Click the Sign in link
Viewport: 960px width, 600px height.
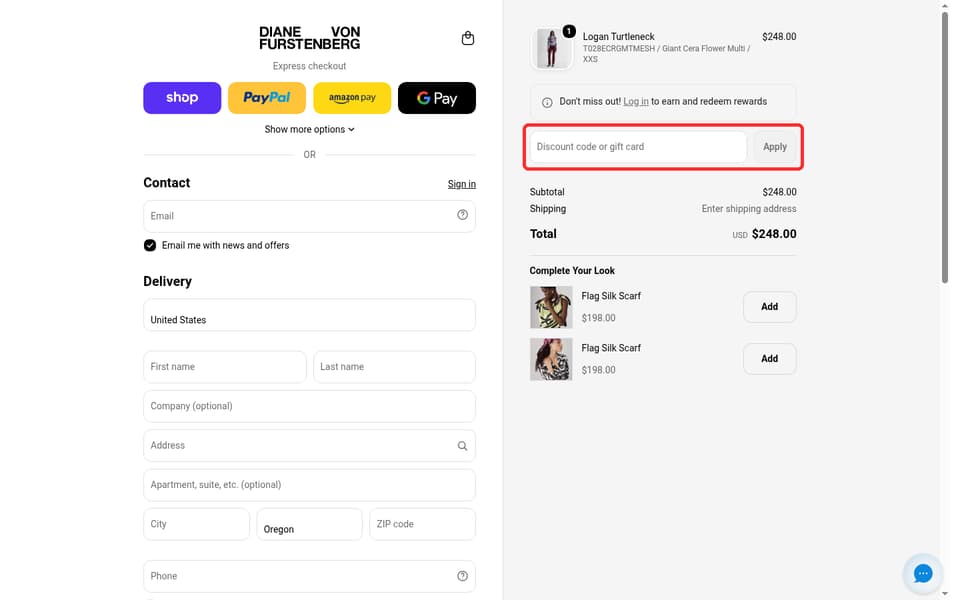[x=462, y=184]
